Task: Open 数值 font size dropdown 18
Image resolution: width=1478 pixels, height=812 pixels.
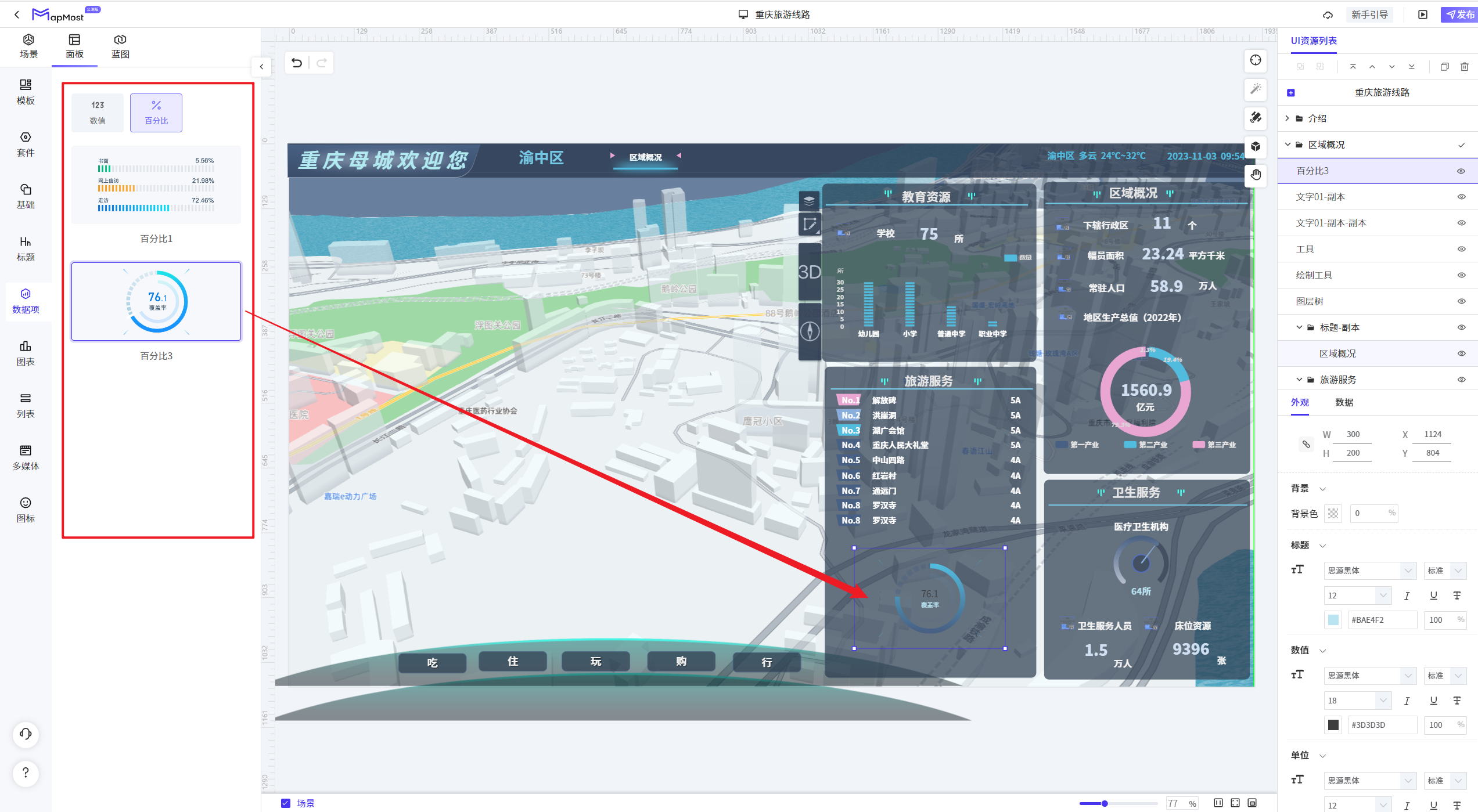Action: (x=1358, y=701)
